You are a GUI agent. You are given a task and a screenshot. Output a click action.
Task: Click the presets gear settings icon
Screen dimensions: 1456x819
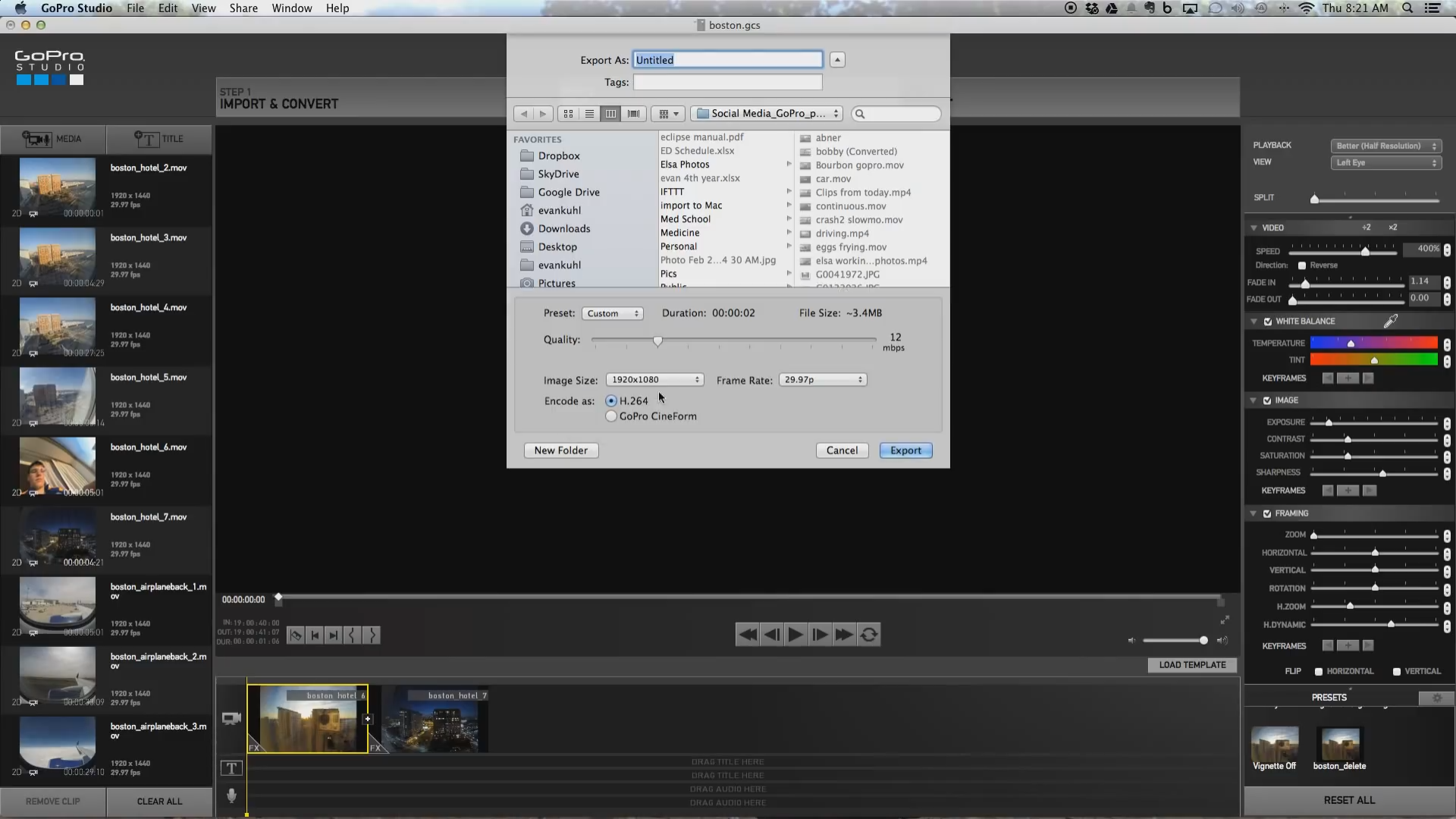(1436, 698)
